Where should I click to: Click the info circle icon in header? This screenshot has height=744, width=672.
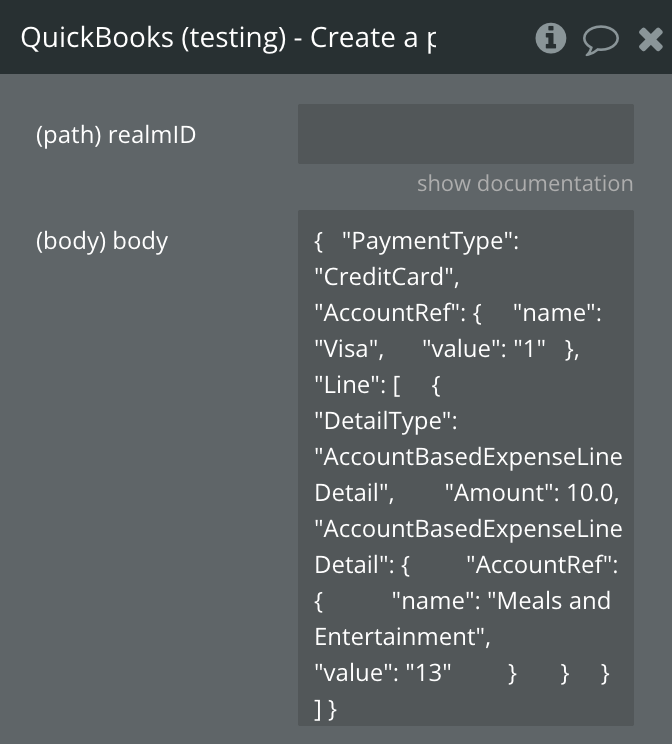click(550, 39)
